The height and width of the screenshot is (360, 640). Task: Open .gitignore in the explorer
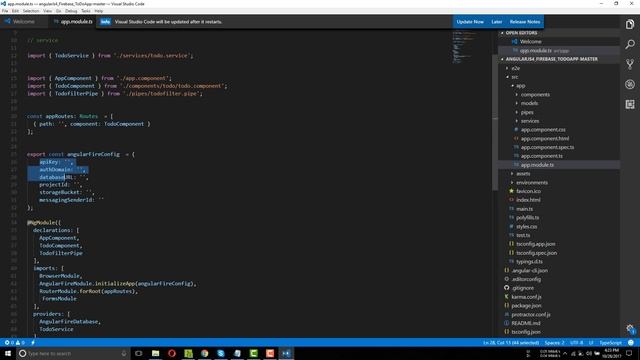(x=522, y=288)
